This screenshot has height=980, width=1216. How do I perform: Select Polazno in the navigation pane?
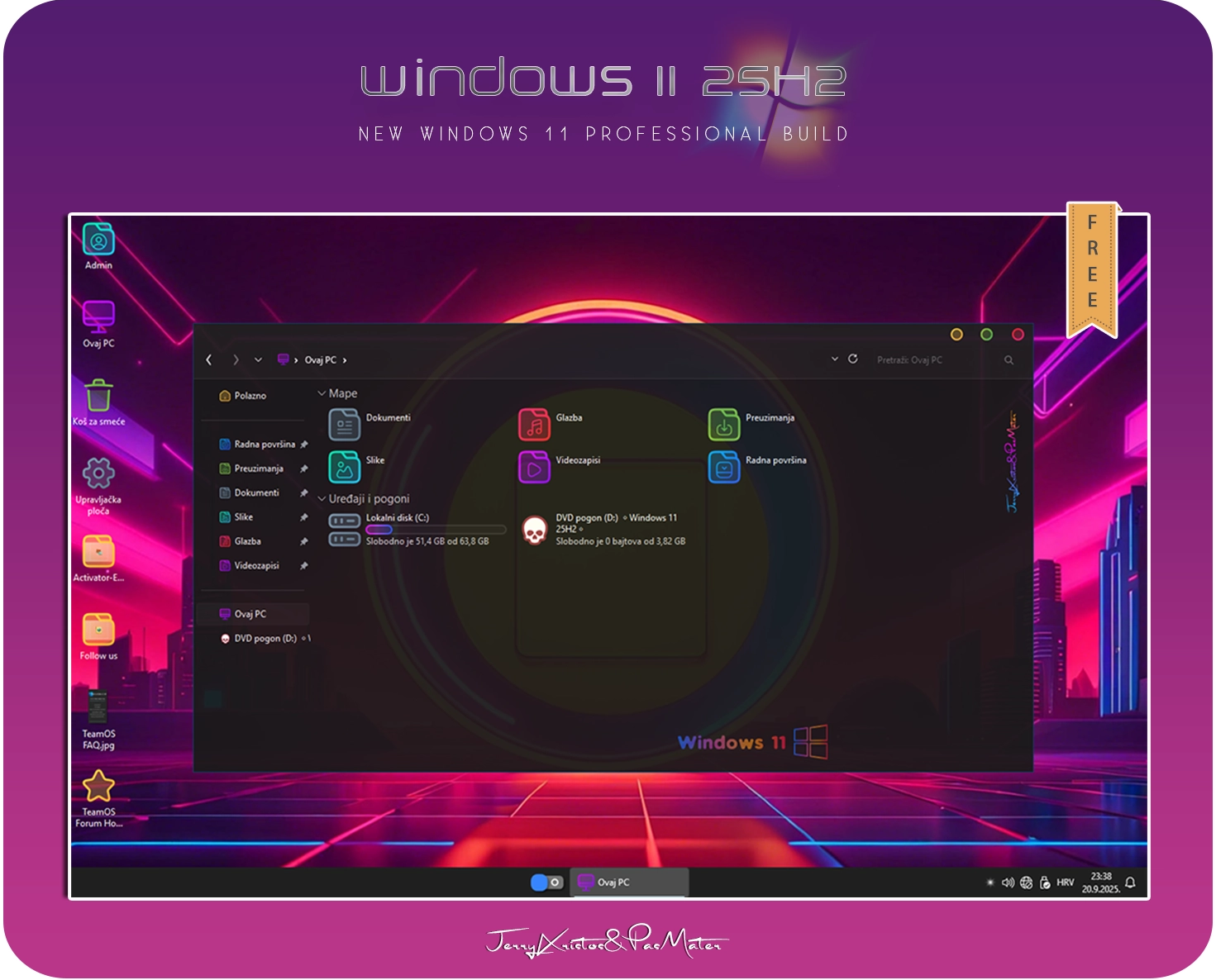tap(250, 396)
